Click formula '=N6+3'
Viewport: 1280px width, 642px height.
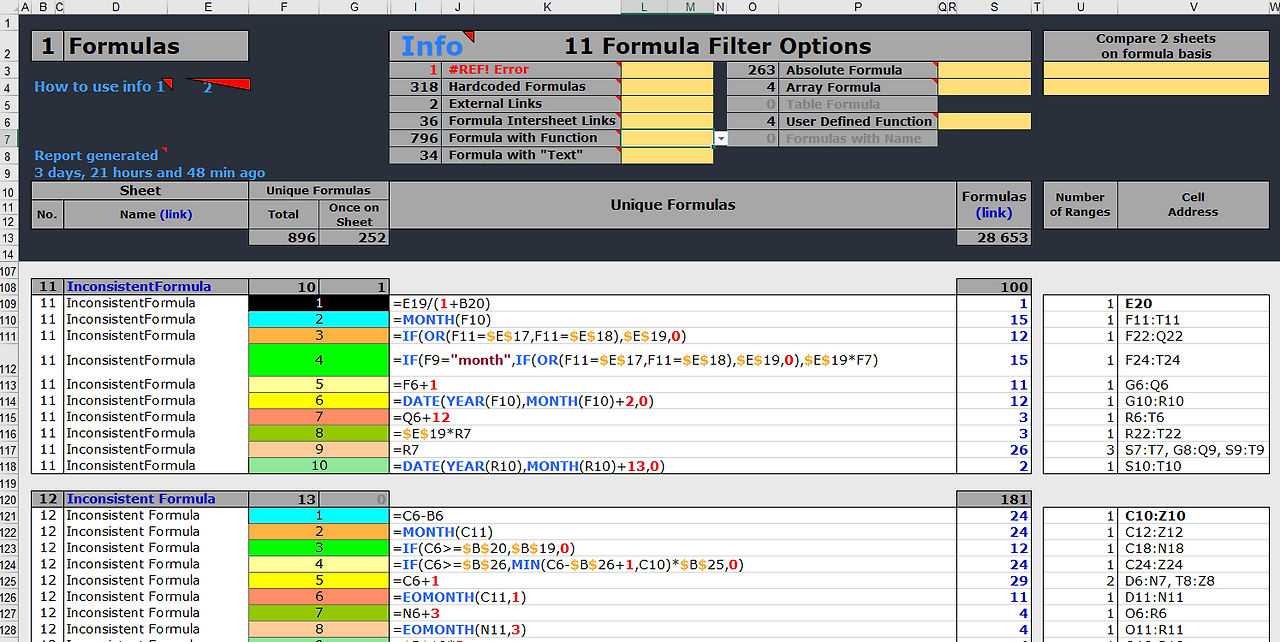point(416,613)
